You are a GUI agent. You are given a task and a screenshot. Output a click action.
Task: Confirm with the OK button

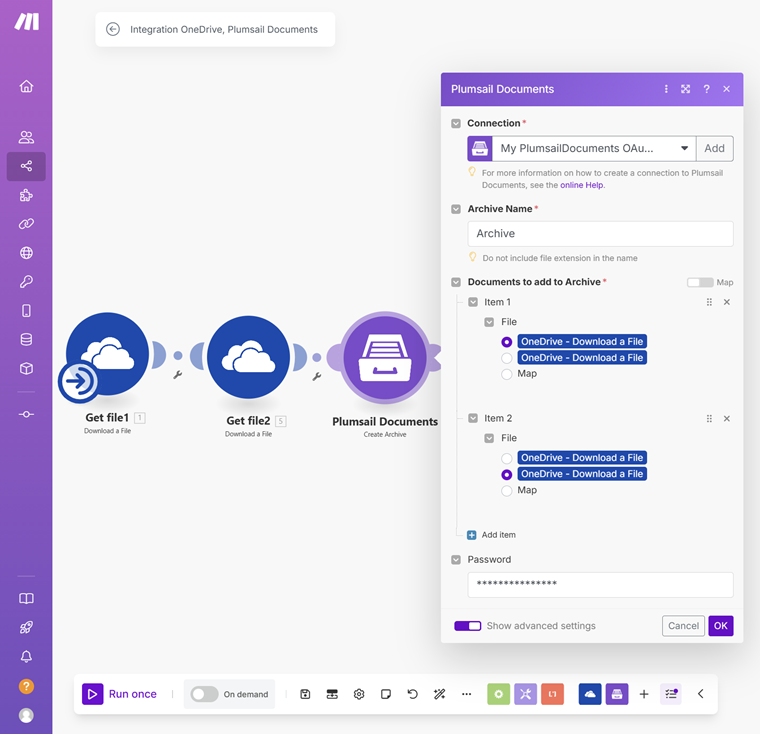coord(721,626)
